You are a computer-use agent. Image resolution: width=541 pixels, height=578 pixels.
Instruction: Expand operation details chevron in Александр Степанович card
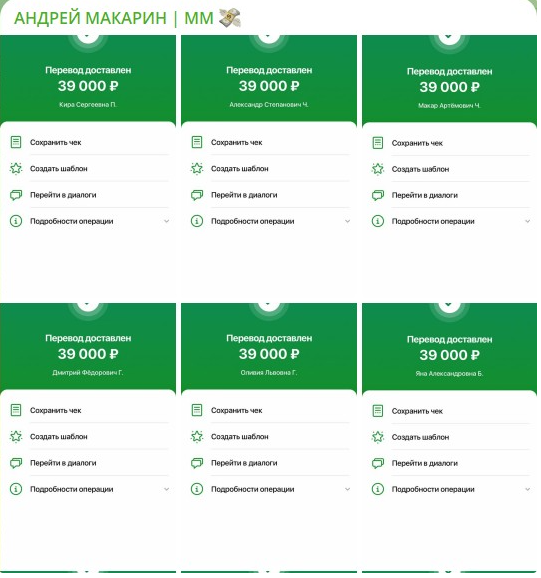[348, 221]
